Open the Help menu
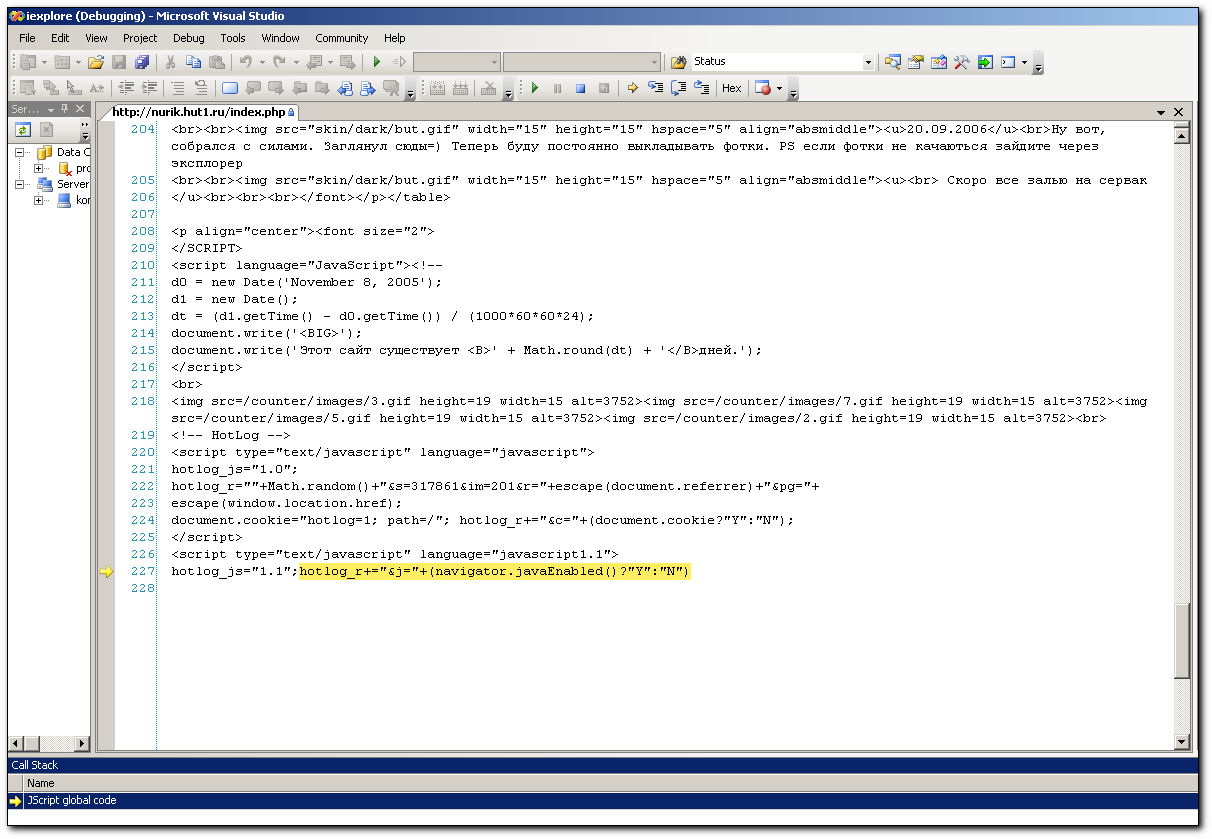The width and height of the screenshot is (1212, 839). (395, 38)
